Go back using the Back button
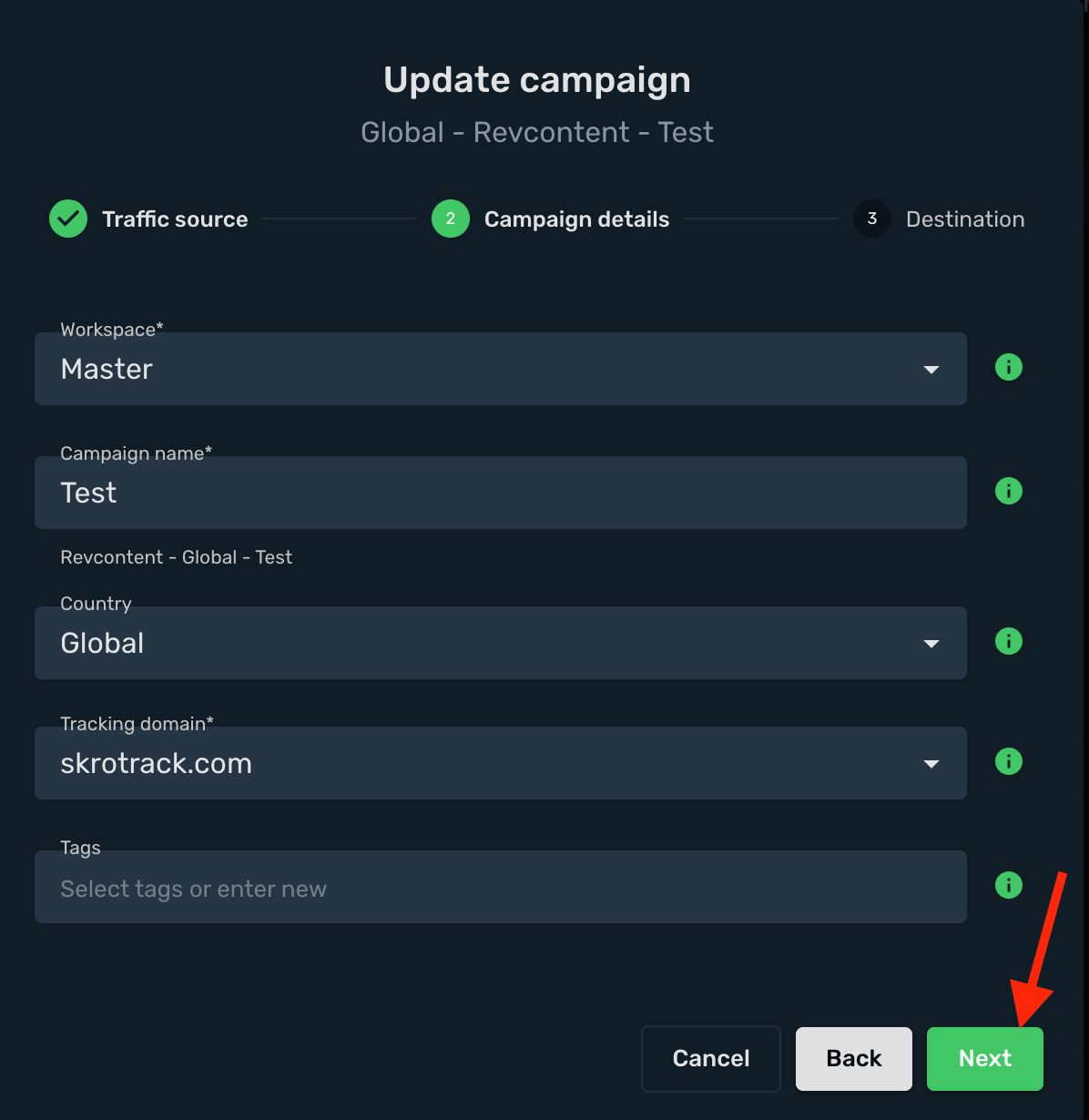The width and height of the screenshot is (1089, 1120). [854, 1059]
